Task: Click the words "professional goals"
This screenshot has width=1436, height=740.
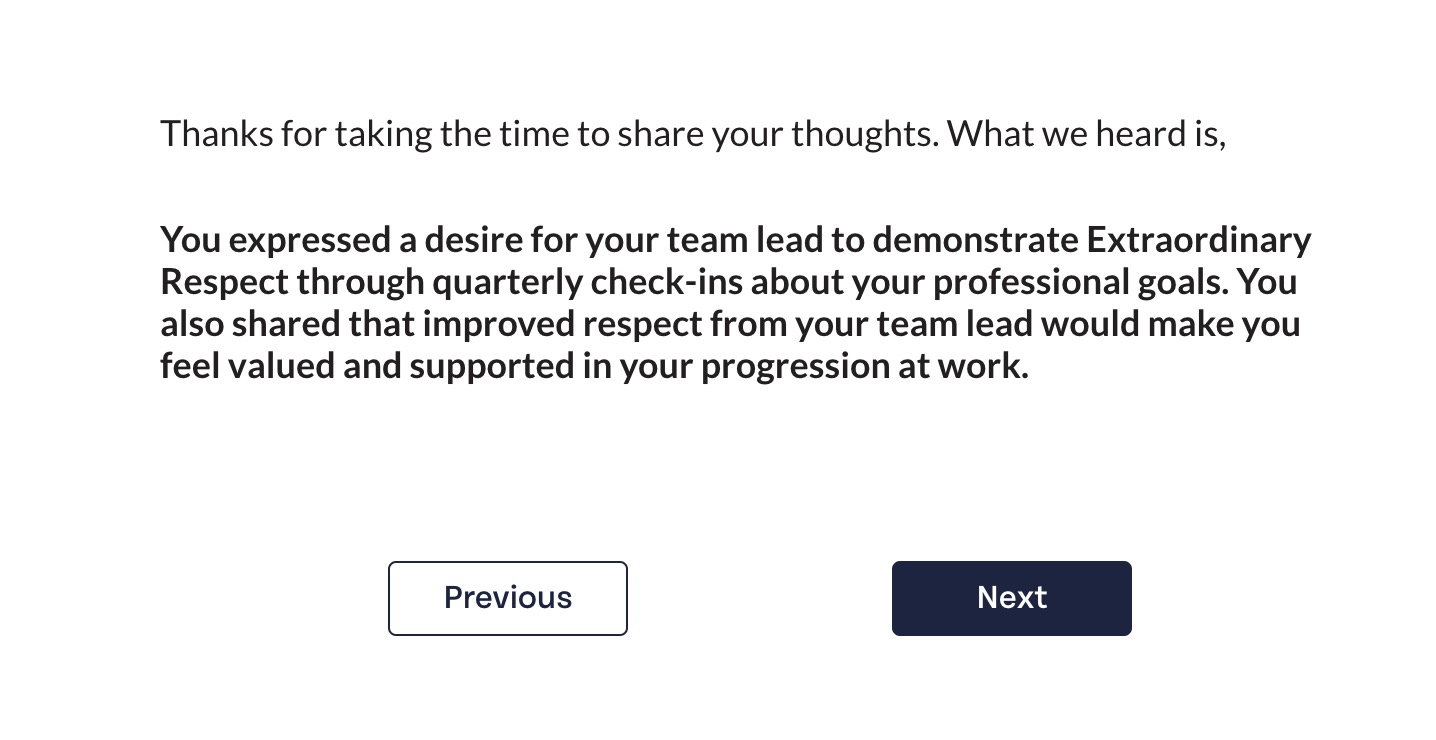Action: click(x=1079, y=283)
